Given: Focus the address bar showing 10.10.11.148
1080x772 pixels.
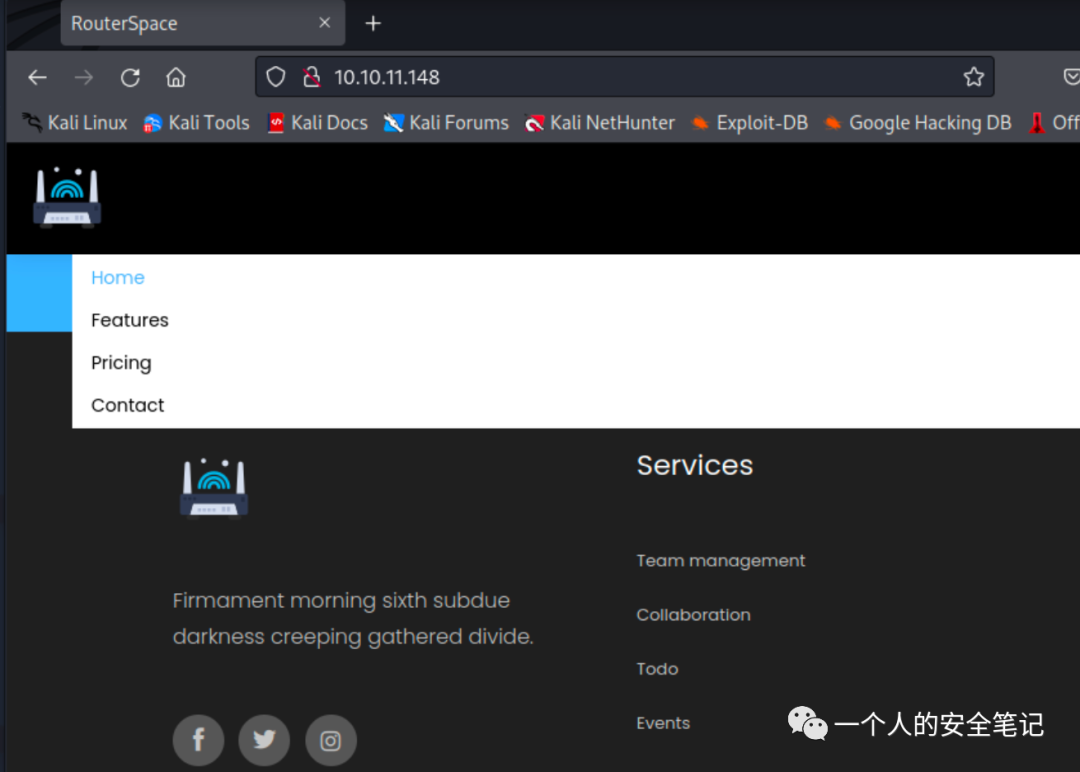Looking at the screenshot, I should [x=624, y=77].
